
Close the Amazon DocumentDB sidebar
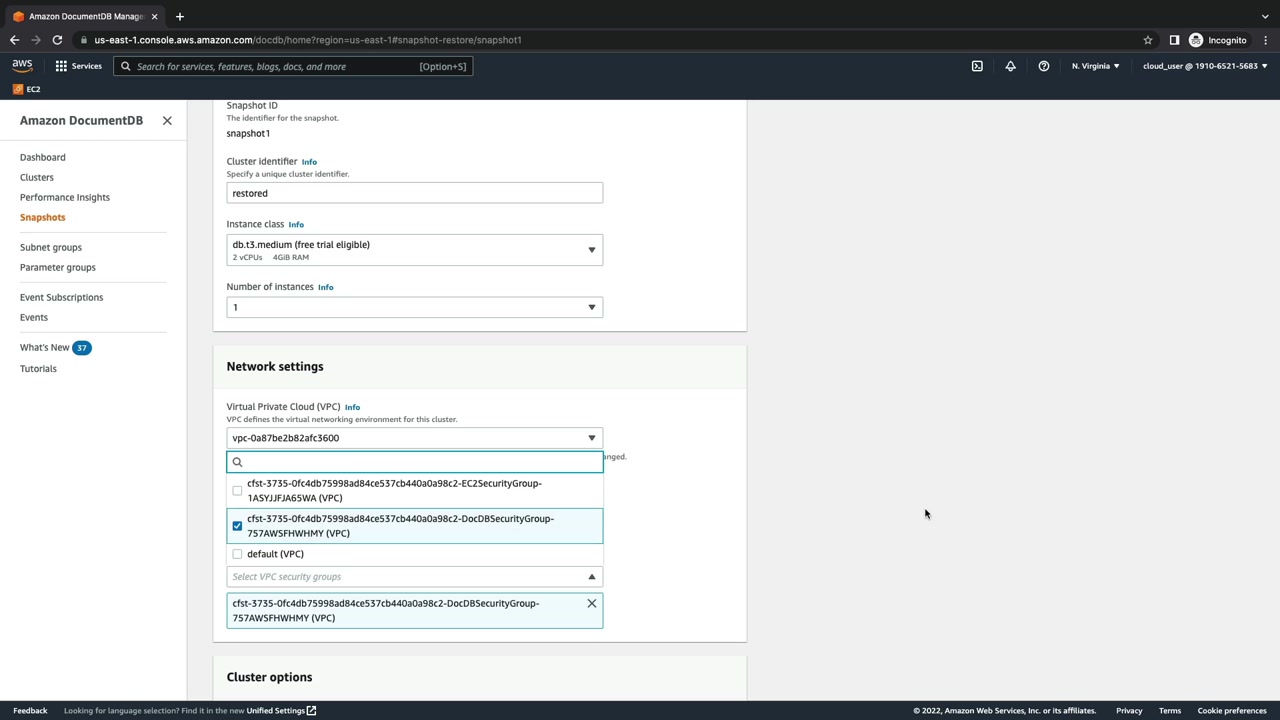(x=167, y=121)
